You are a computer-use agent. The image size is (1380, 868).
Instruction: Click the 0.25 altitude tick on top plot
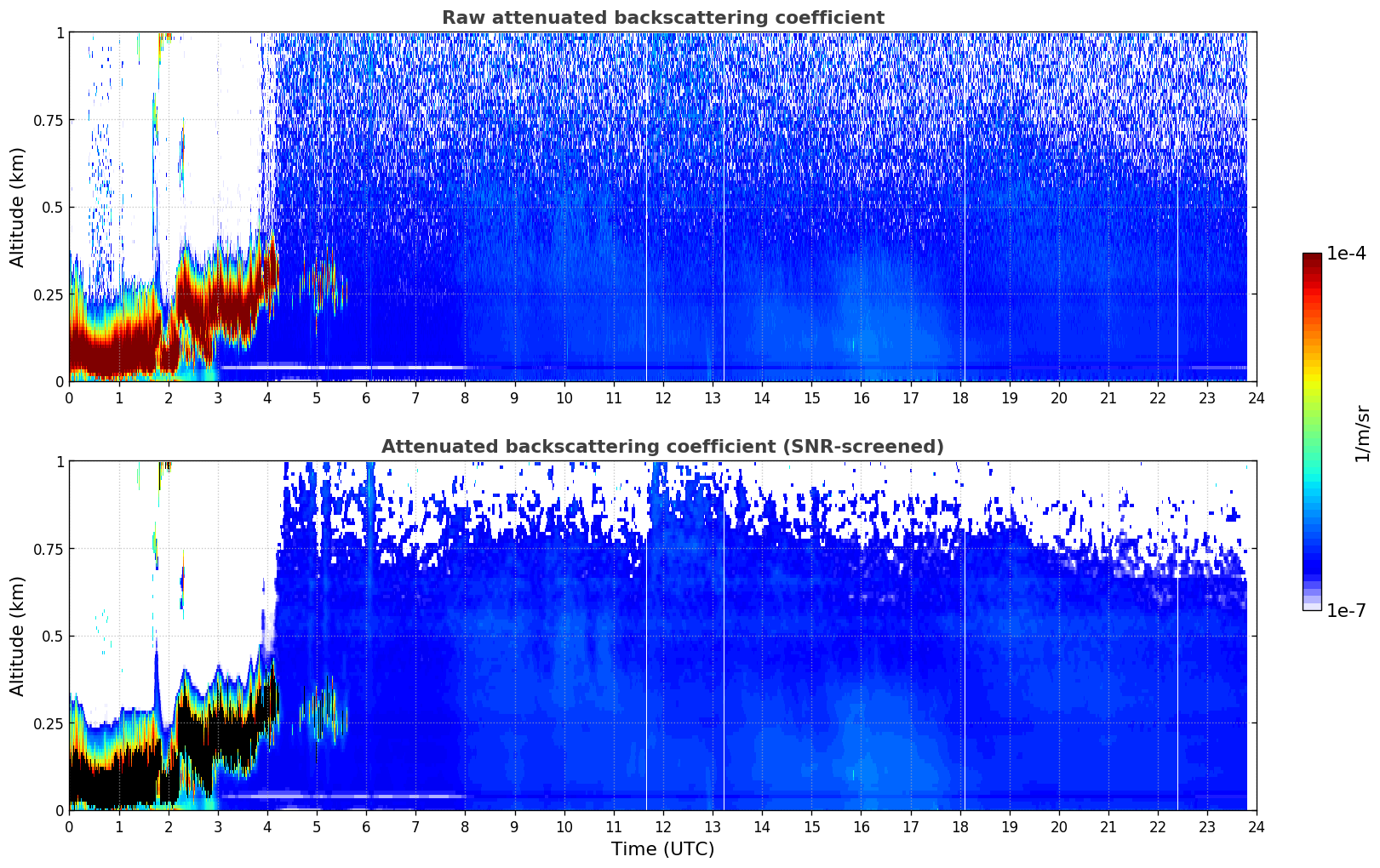click(49, 294)
